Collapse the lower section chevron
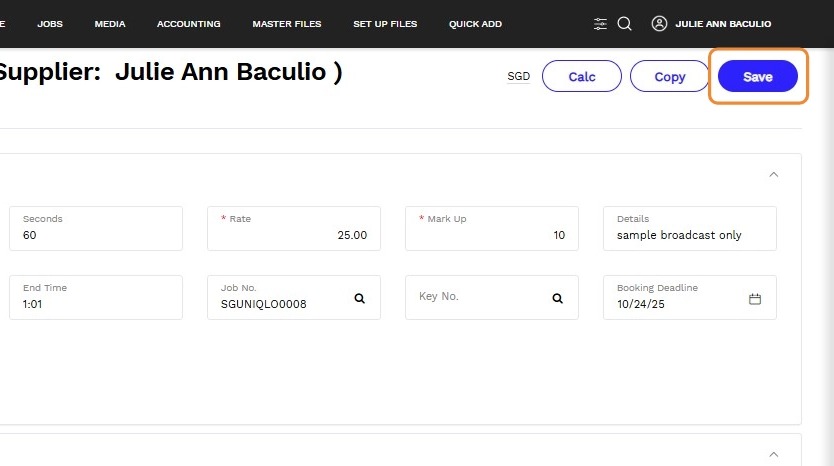 [773, 453]
